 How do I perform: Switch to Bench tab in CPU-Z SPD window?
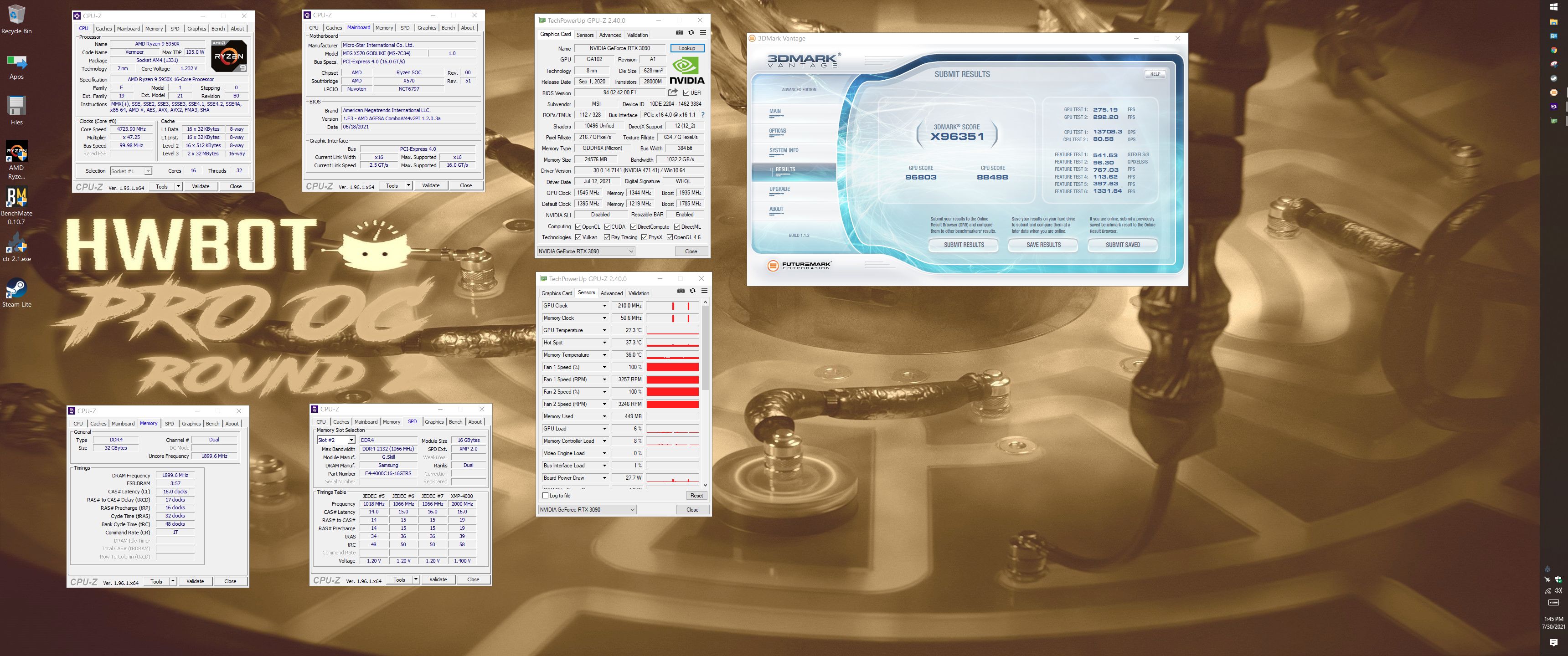455,422
